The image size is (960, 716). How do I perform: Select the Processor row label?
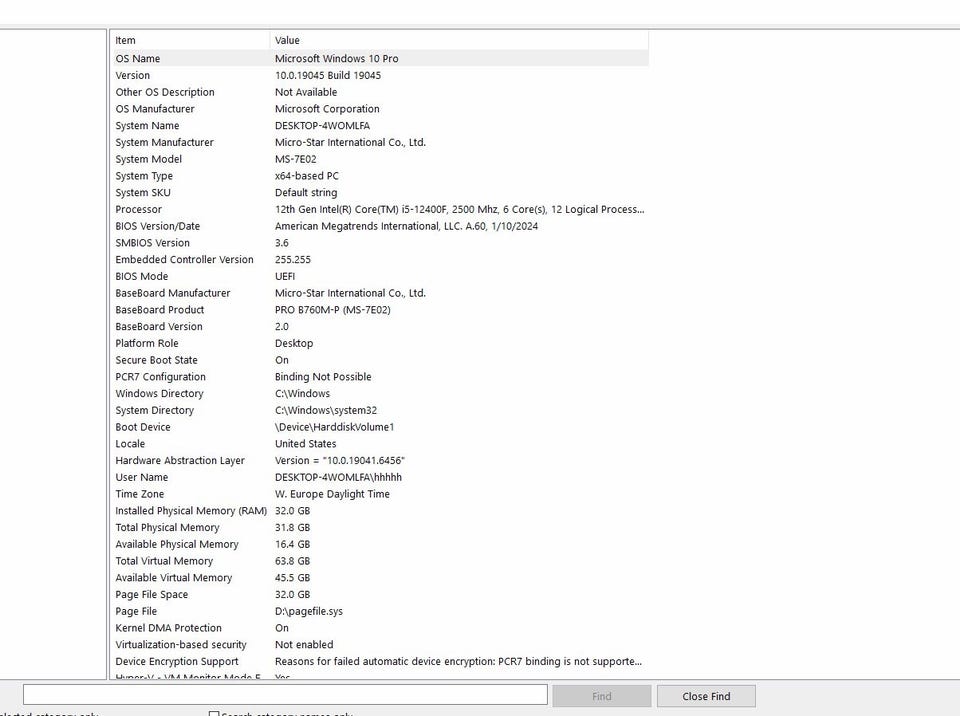138,209
